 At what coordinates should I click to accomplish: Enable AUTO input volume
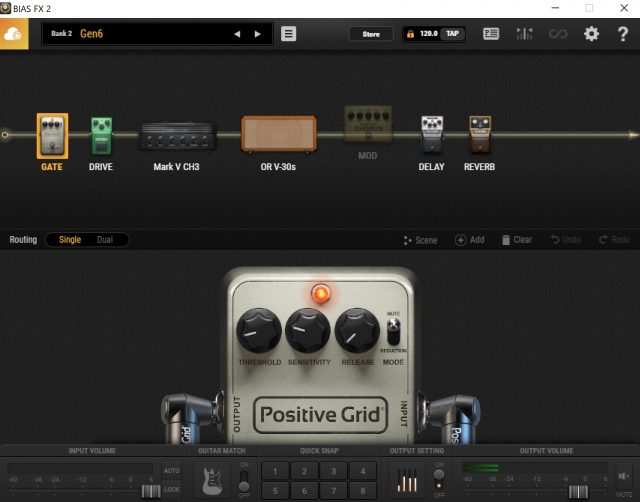171,471
